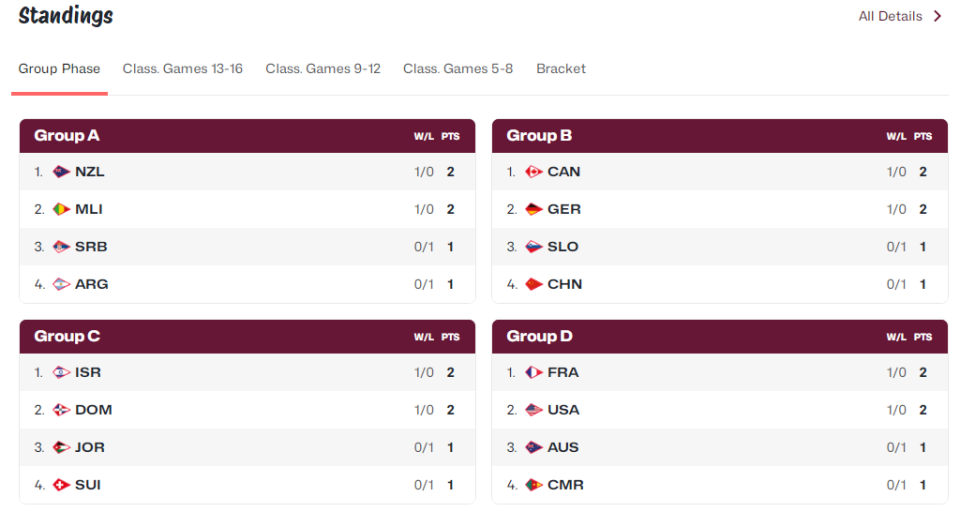The image size is (960, 527).
Task: Click the USA flag icon
Action: click(x=533, y=410)
